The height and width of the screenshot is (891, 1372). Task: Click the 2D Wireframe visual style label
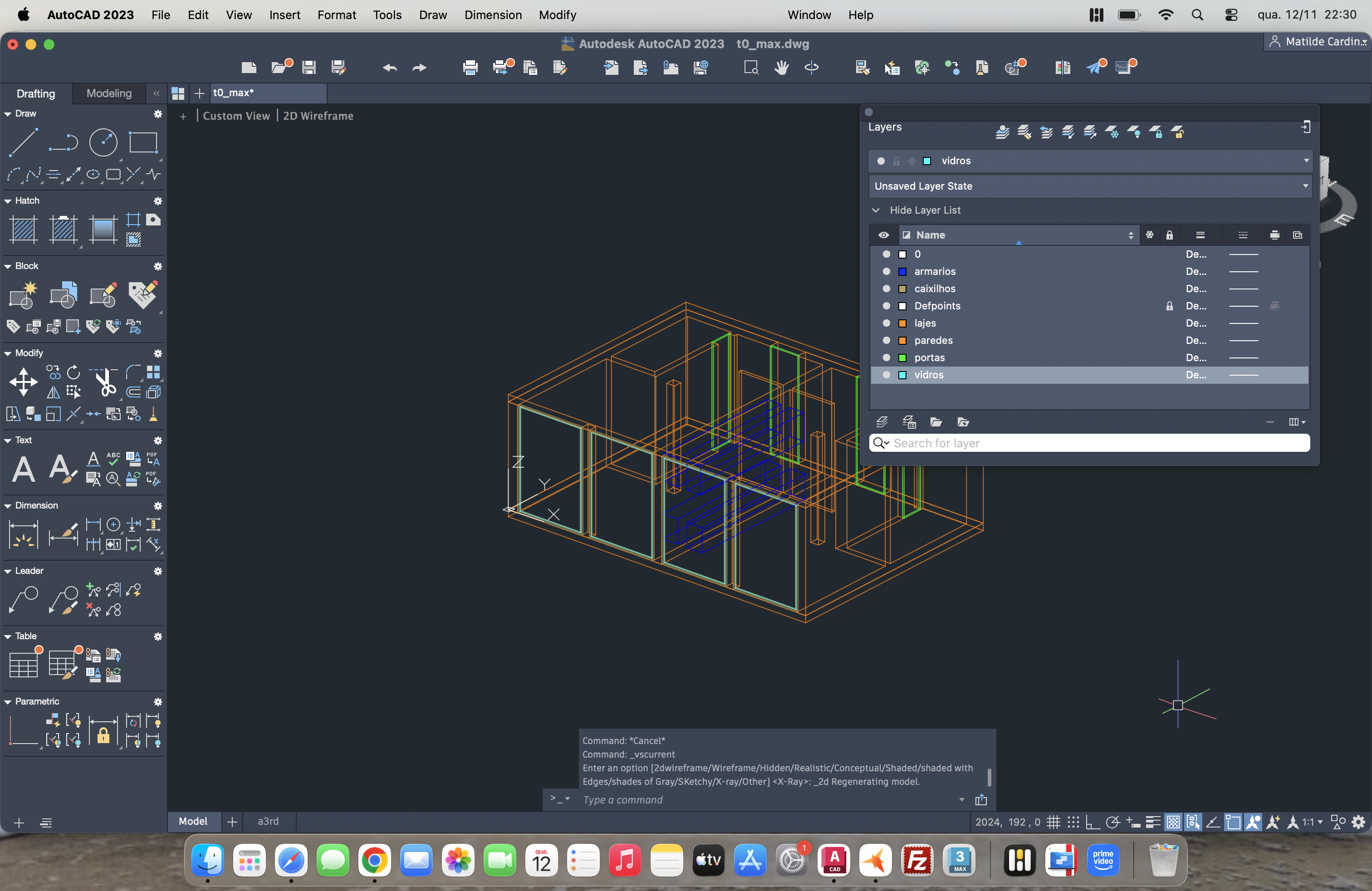click(318, 116)
